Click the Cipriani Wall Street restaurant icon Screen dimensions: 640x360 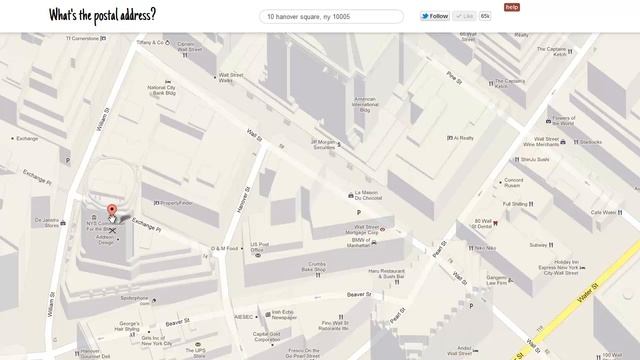pyautogui.click(x=184, y=55)
